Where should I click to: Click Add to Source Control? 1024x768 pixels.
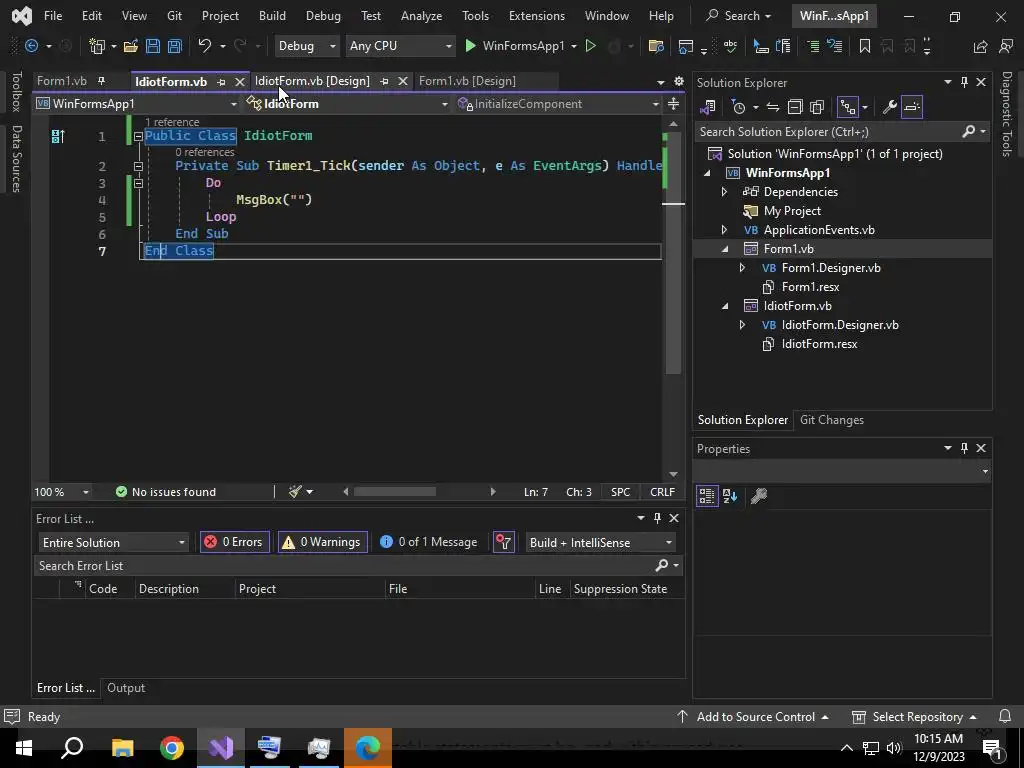pos(753,716)
